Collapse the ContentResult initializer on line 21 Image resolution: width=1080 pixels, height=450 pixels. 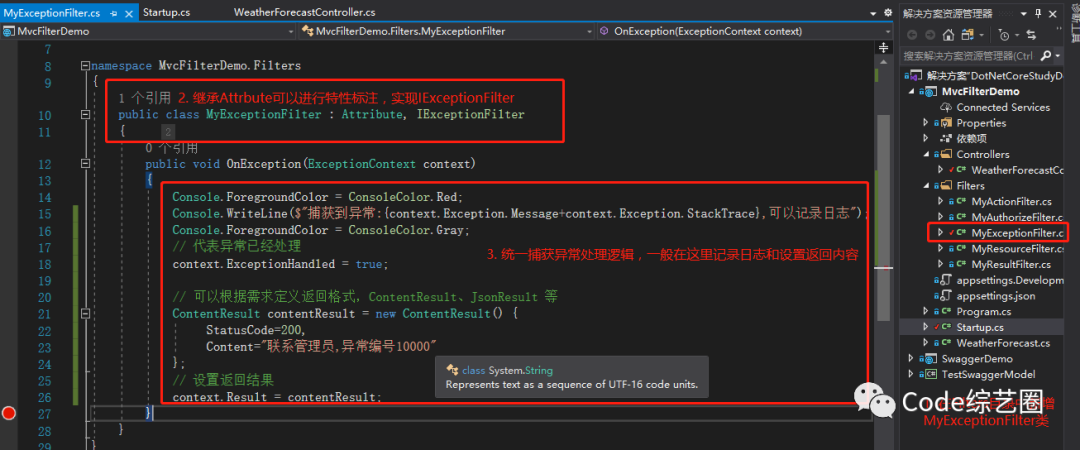85,314
